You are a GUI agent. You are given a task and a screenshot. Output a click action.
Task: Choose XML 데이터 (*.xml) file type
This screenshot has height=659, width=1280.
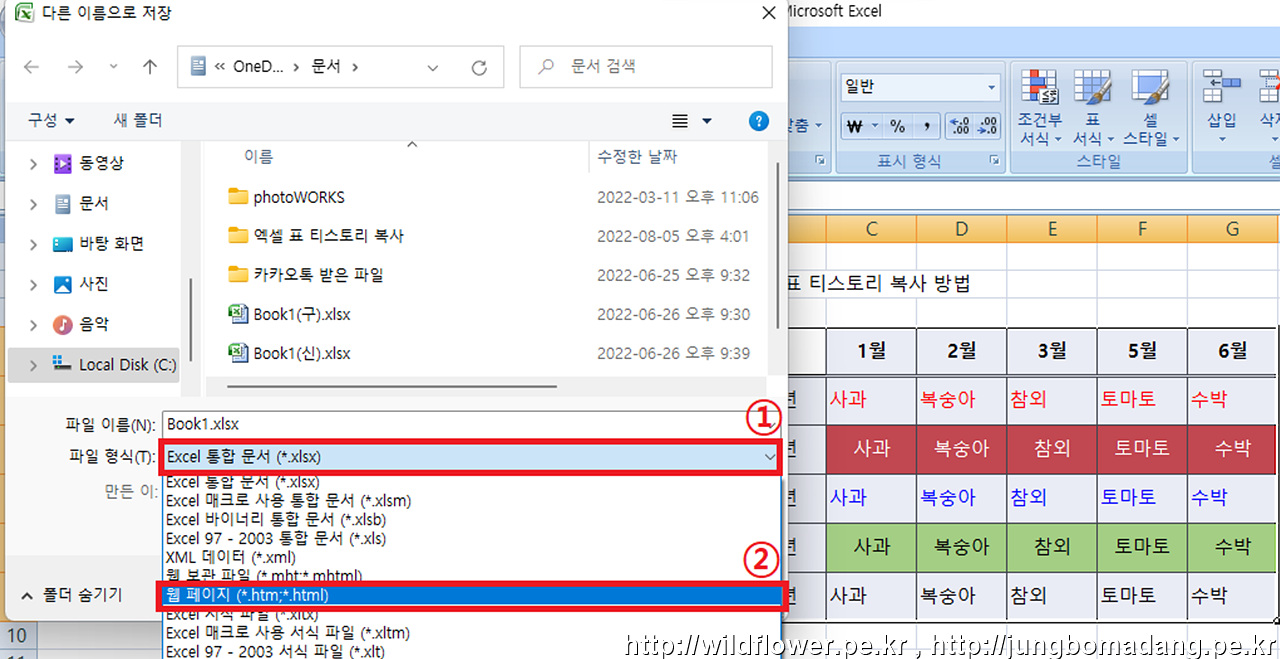[x=230, y=557]
